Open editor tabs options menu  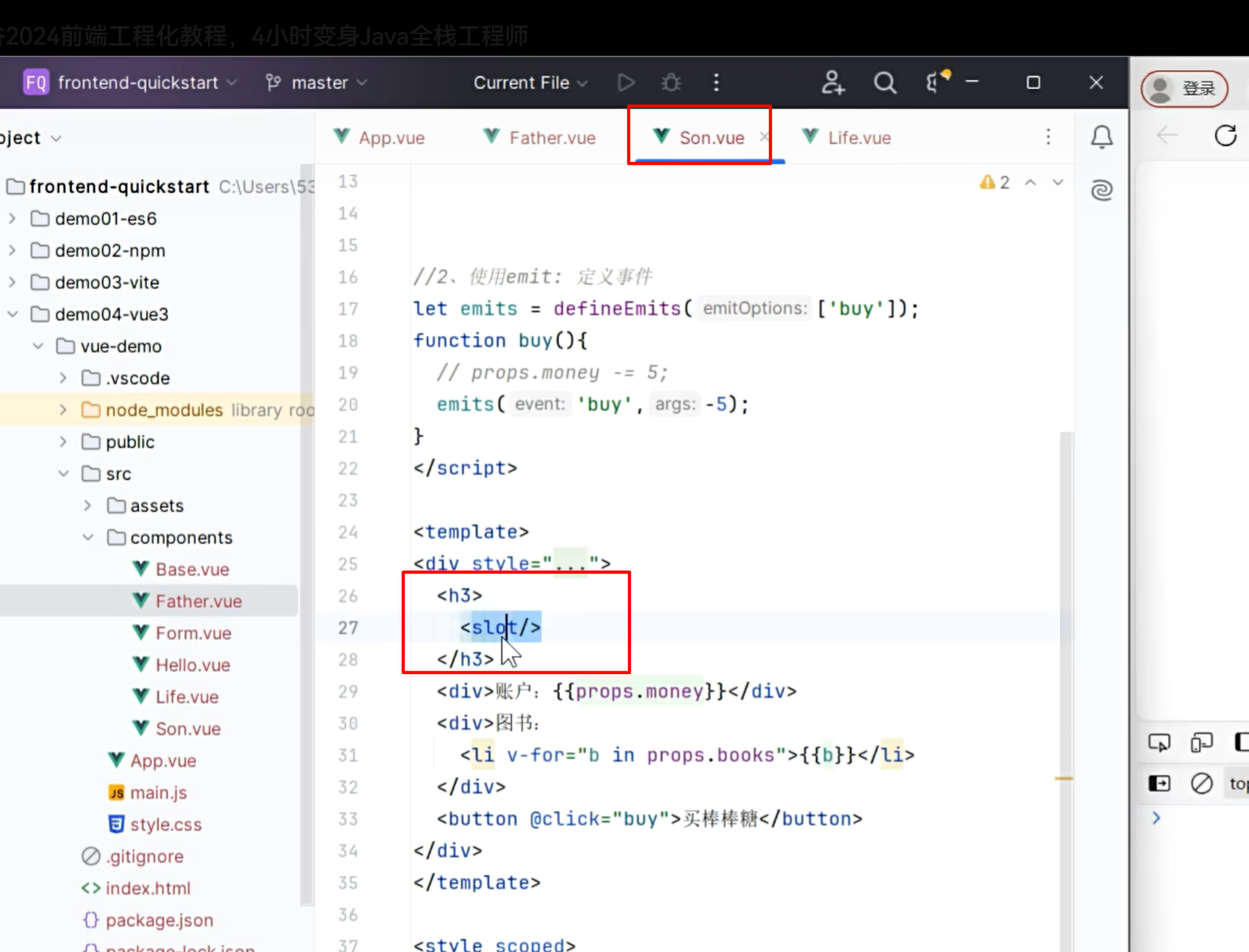point(1048,137)
